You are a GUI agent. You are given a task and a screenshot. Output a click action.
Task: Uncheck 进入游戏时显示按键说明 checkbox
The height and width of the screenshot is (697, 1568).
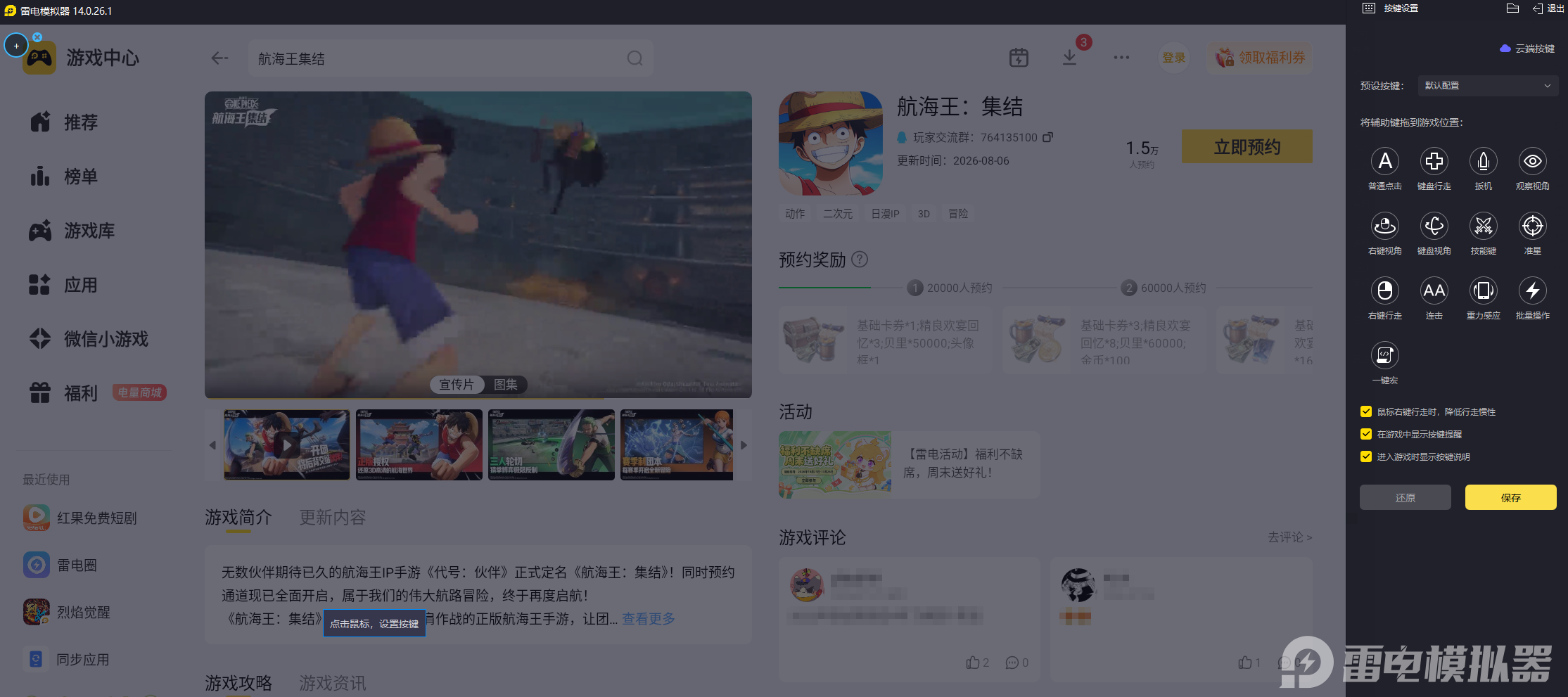point(1366,456)
